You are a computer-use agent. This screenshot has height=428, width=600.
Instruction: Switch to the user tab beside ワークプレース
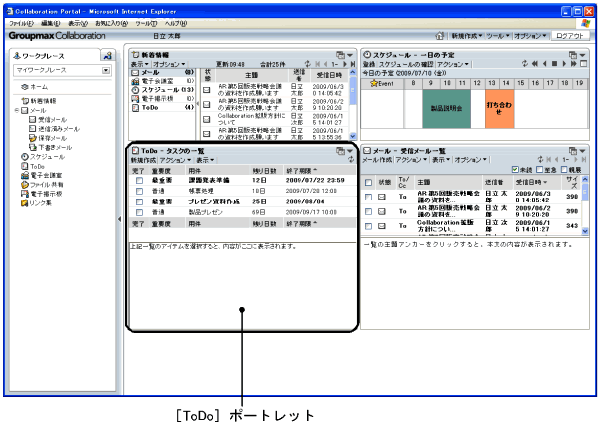click(x=108, y=56)
